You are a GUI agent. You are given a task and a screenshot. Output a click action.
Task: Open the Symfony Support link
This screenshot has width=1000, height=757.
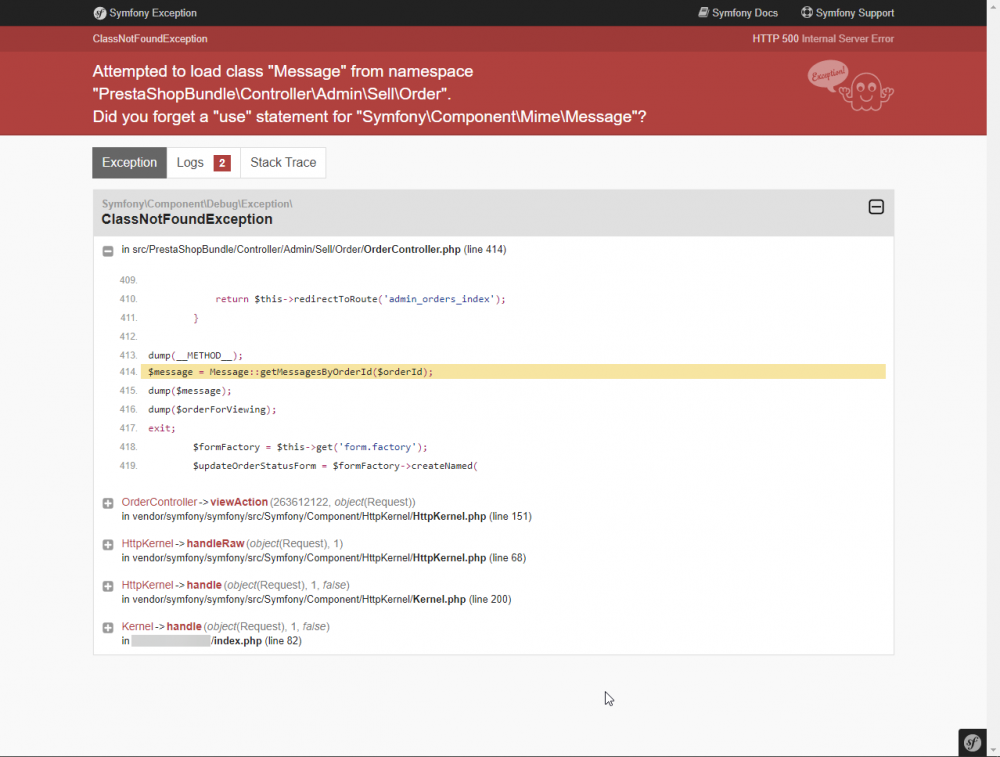[x=848, y=13]
